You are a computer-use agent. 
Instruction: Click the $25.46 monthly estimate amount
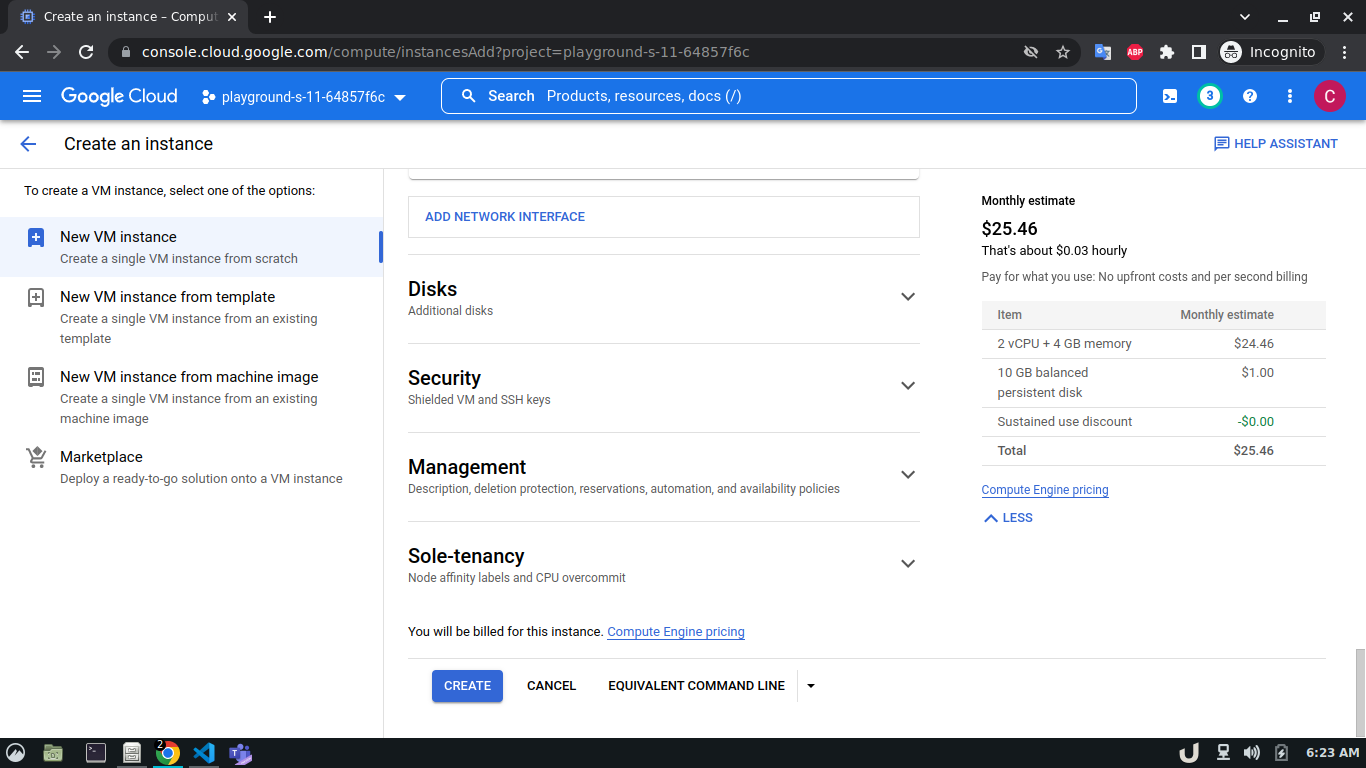pos(1010,229)
